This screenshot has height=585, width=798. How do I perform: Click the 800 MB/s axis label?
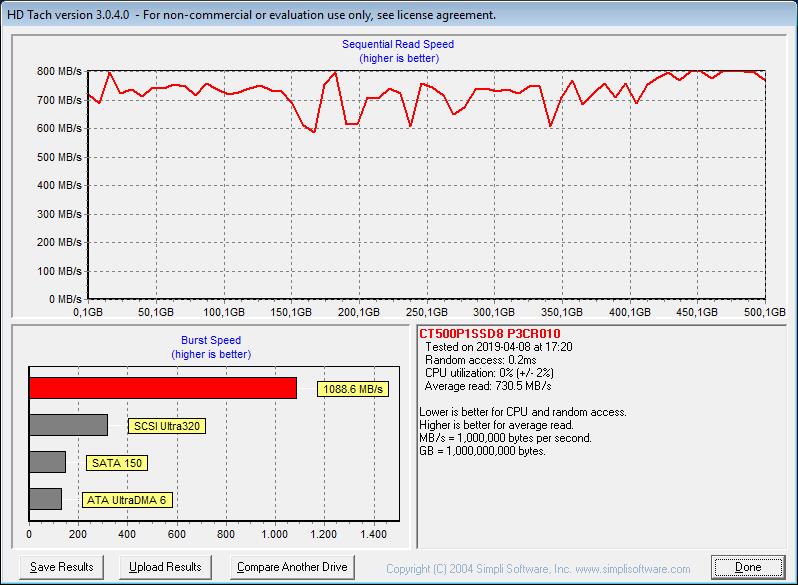click(59, 71)
